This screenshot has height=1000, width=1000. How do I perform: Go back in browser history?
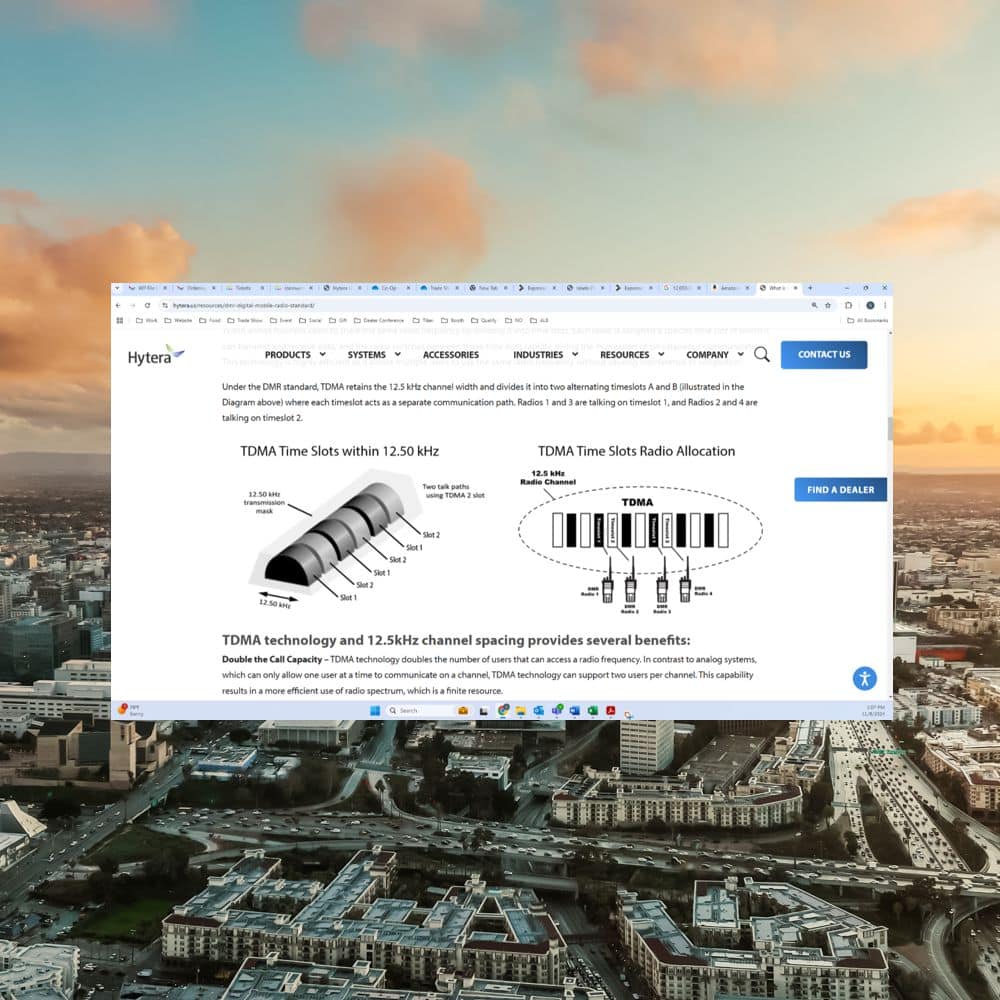point(118,305)
